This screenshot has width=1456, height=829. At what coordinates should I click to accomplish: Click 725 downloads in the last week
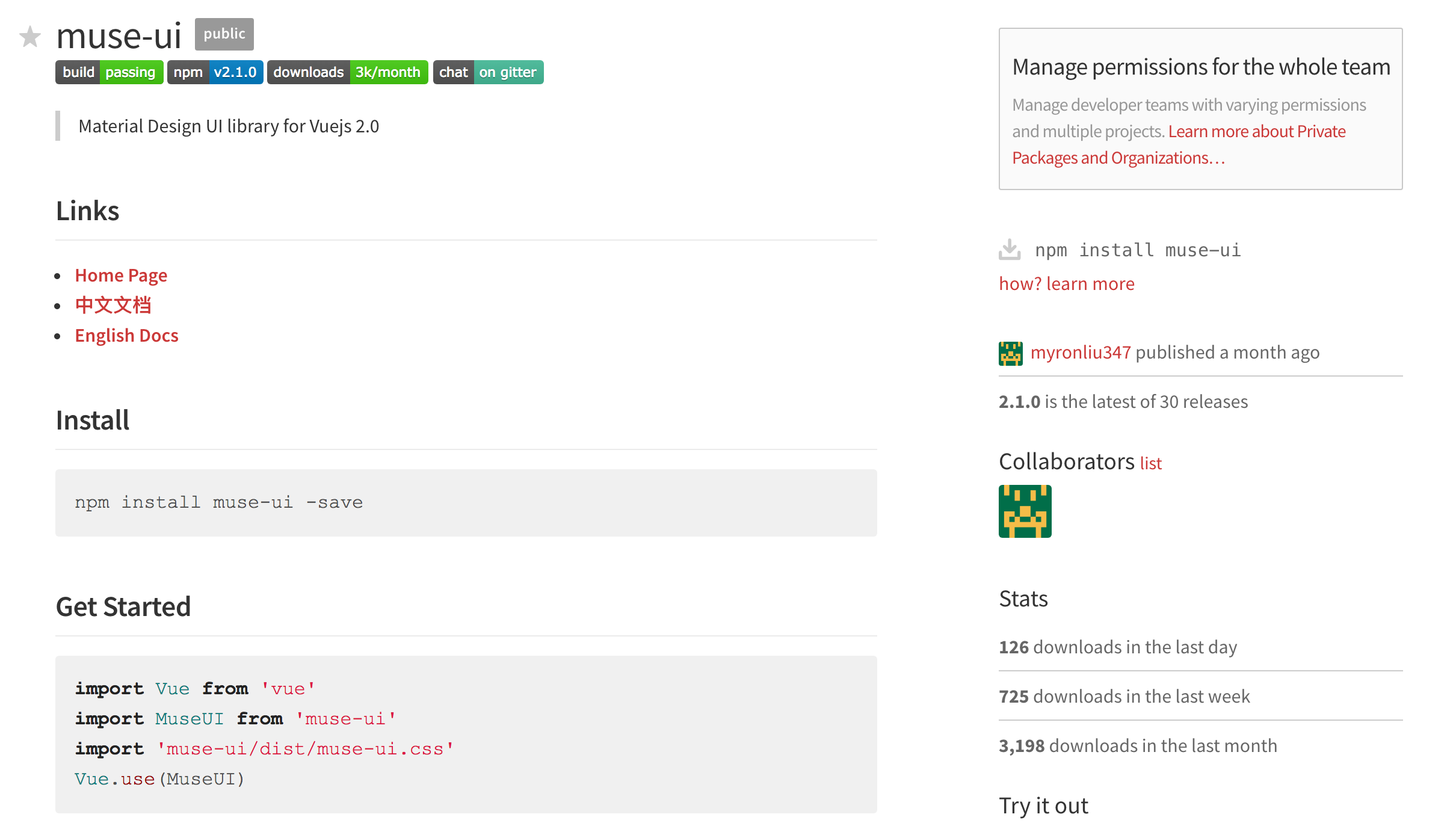pyautogui.click(x=1124, y=696)
